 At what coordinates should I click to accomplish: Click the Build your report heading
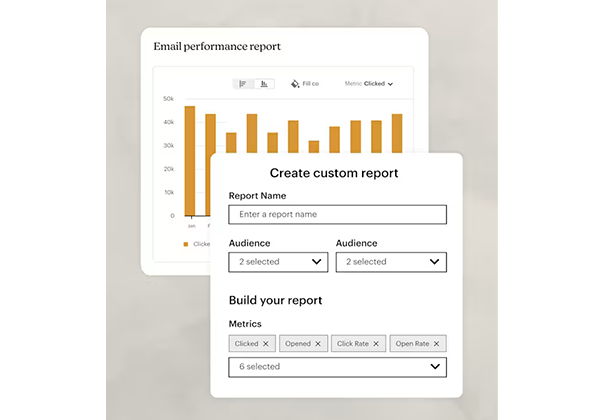pyautogui.click(x=276, y=300)
